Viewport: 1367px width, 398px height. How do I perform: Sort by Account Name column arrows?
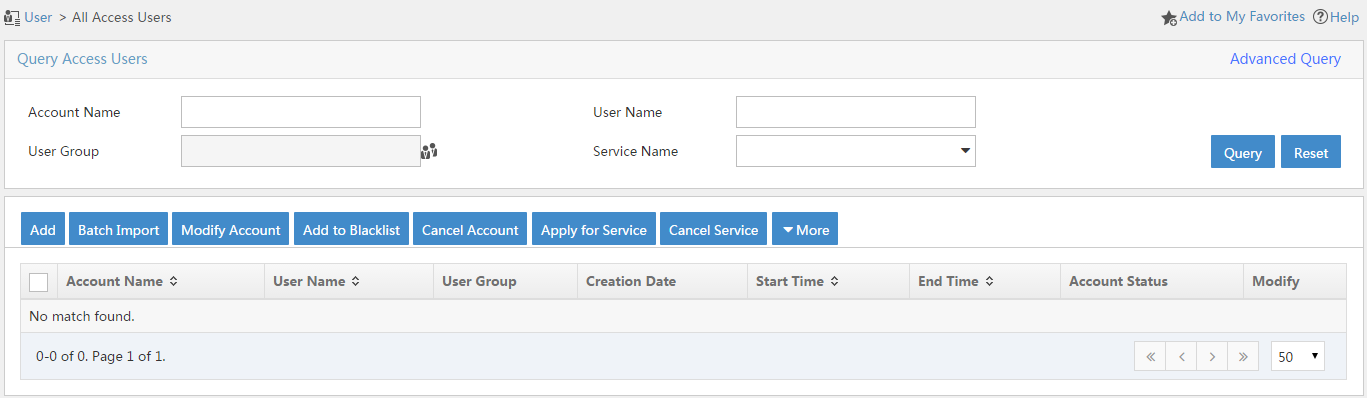point(173,282)
